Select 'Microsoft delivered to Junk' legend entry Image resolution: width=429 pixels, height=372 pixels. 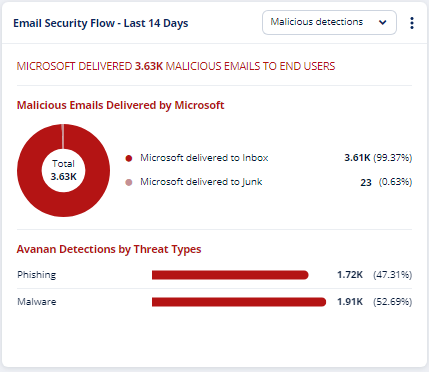click(x=201, y=182)
